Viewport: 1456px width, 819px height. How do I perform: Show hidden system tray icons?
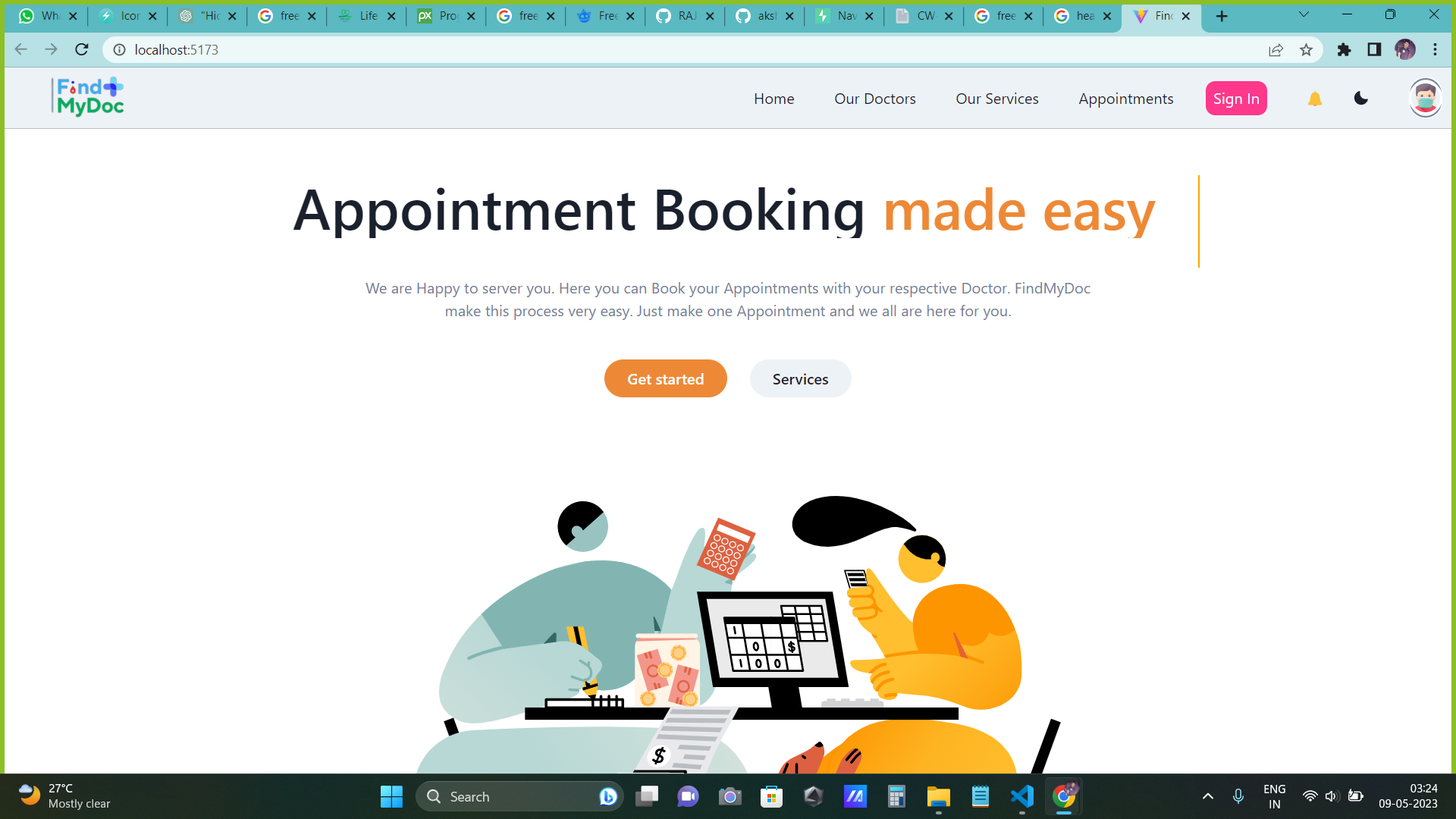[x=1208, y=796]
